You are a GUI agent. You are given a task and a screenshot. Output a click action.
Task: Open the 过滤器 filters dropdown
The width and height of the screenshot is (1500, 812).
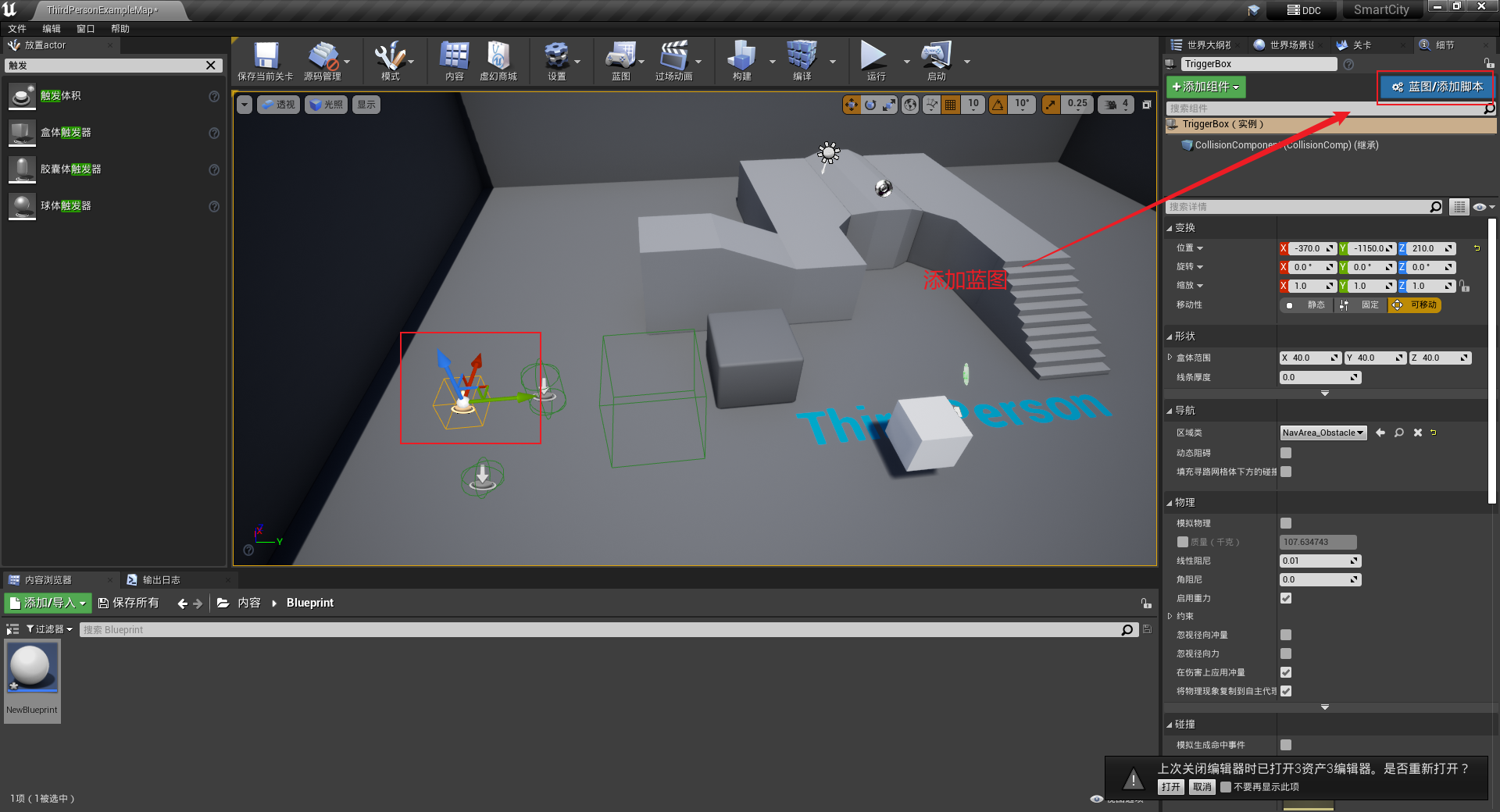click(50, 629)
